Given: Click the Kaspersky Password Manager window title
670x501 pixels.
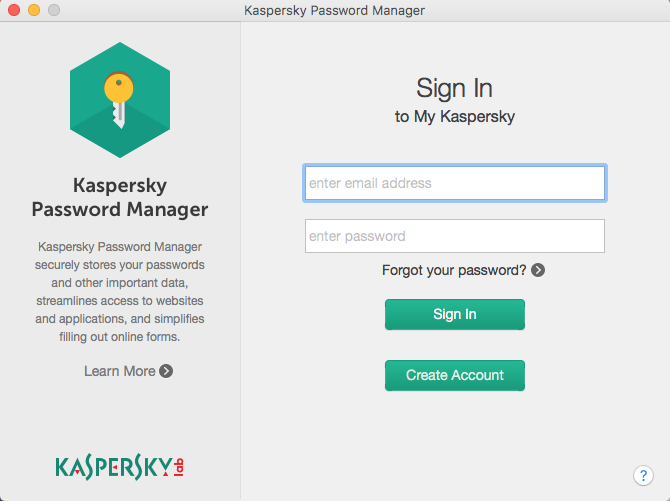Looking at the screenshot, I should (x=334, y=11).
